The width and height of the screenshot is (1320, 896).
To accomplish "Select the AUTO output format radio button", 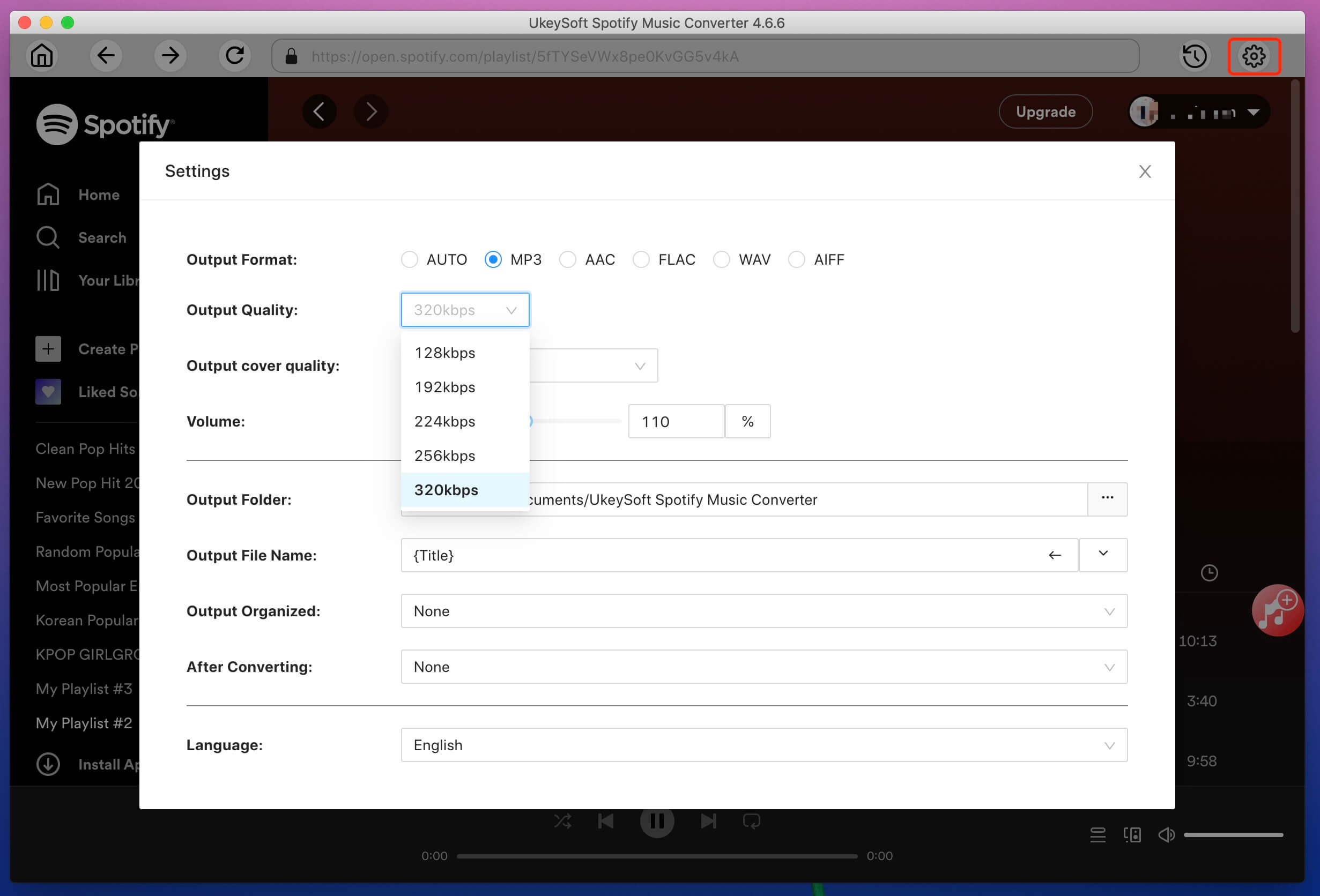I will [x=409, y=259].
